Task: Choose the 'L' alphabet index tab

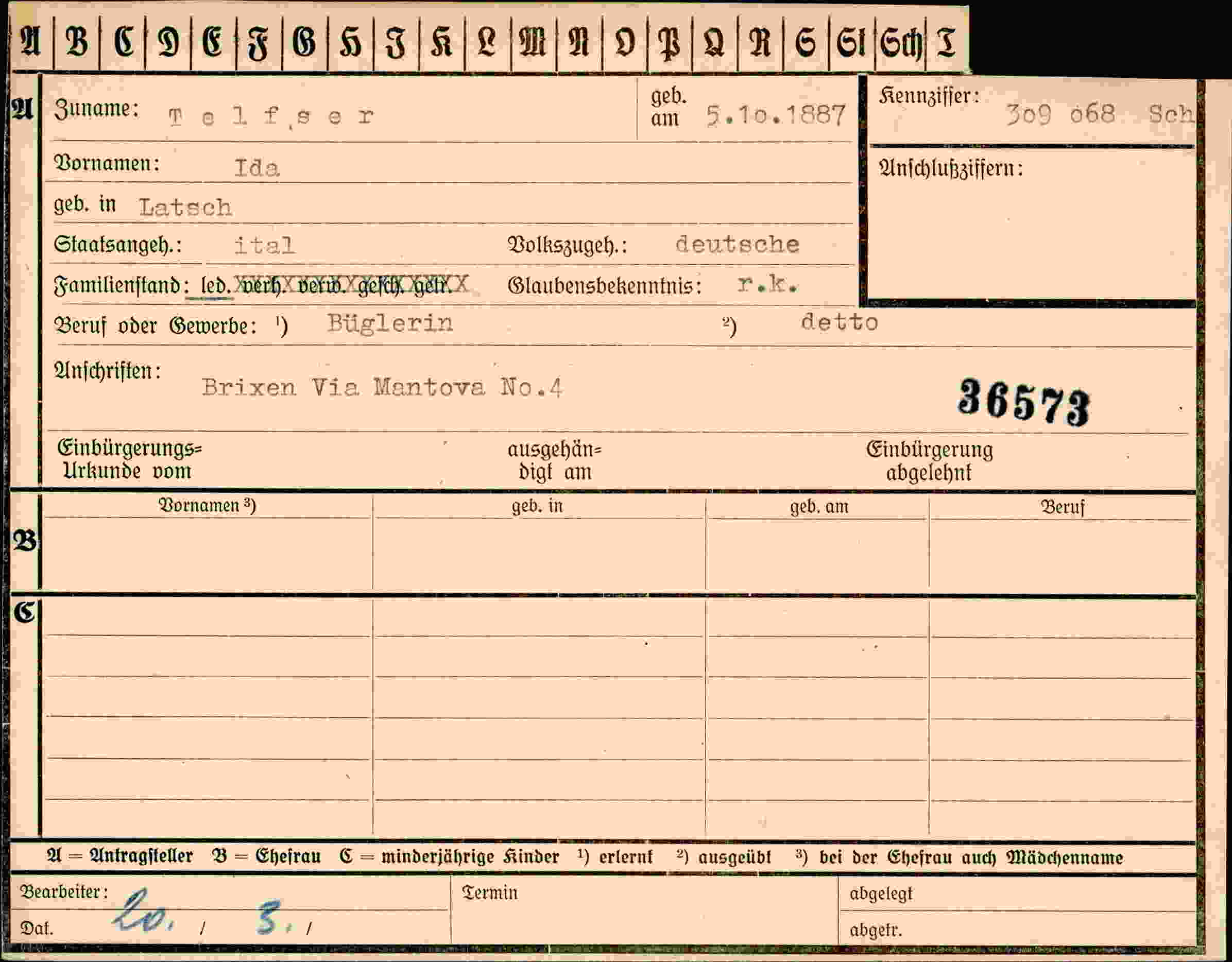Action: tap(487, 42)
